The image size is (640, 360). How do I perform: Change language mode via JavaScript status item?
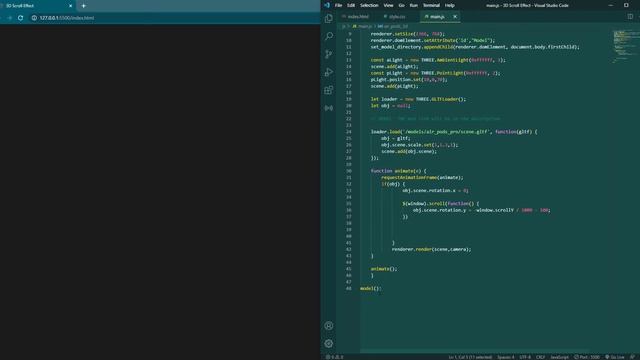pos(559,357)
